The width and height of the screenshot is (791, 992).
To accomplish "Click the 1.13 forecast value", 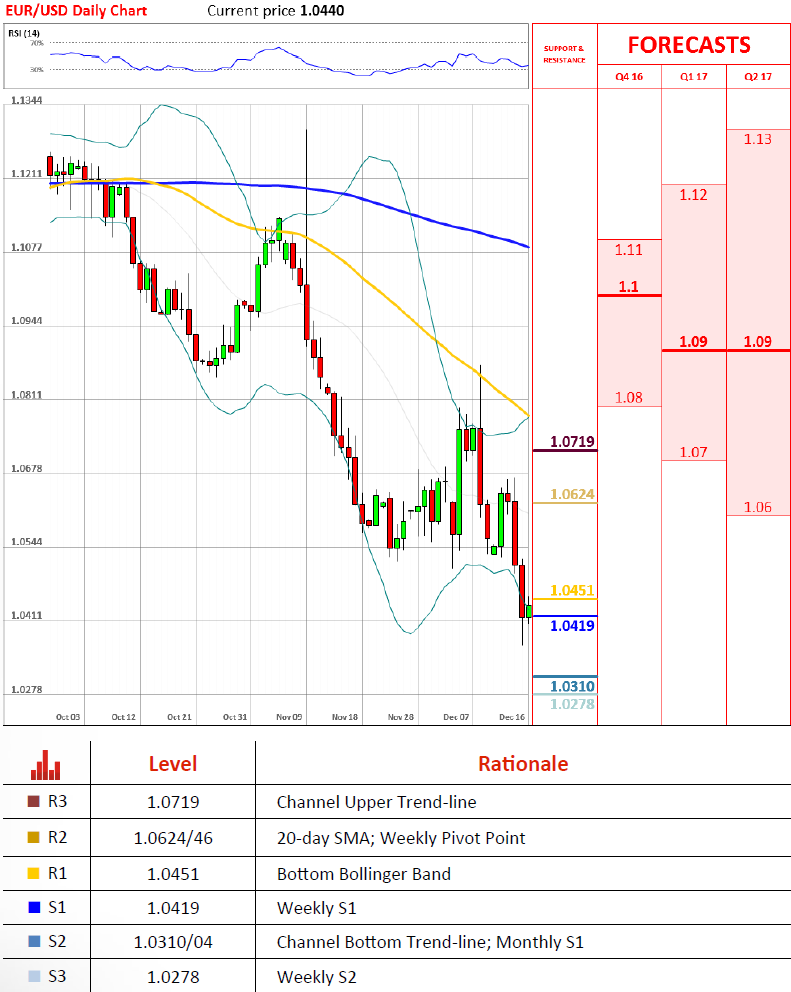I will click(757, 139).
